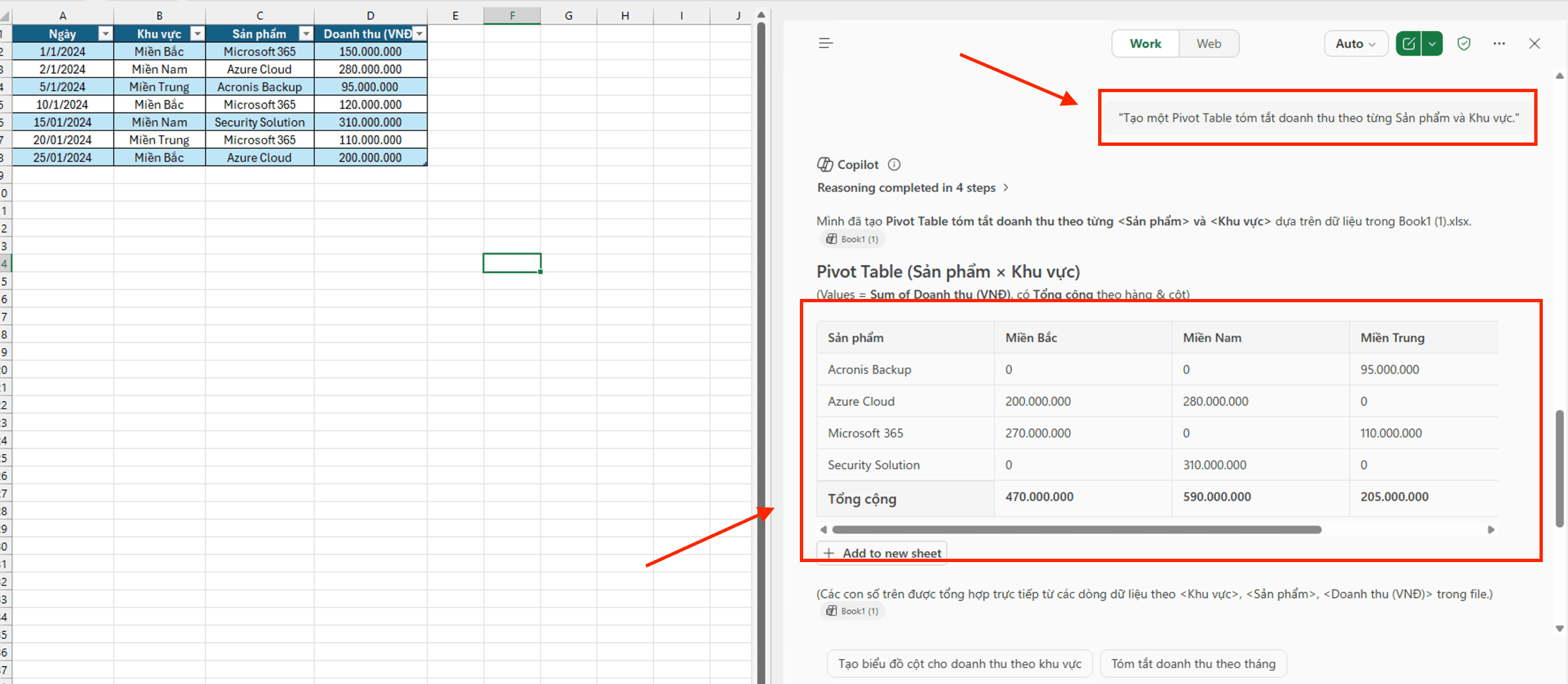The width and height of the screenshot is (1568, 684).
Task: Click the info icon beside Copilot
Action: point(894,164)
